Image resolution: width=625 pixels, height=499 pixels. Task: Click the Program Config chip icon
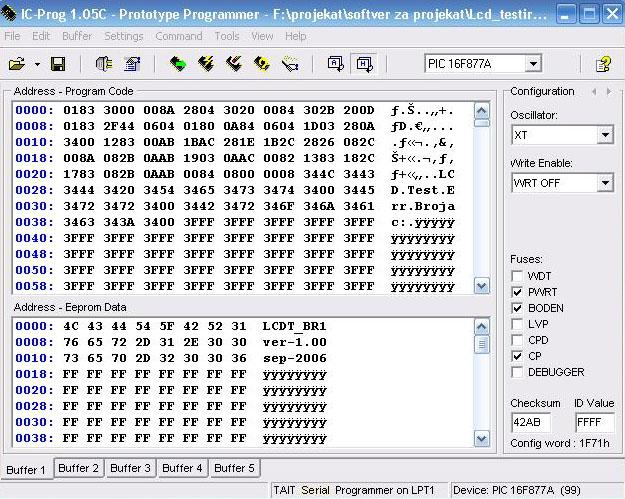coord(234,64)
